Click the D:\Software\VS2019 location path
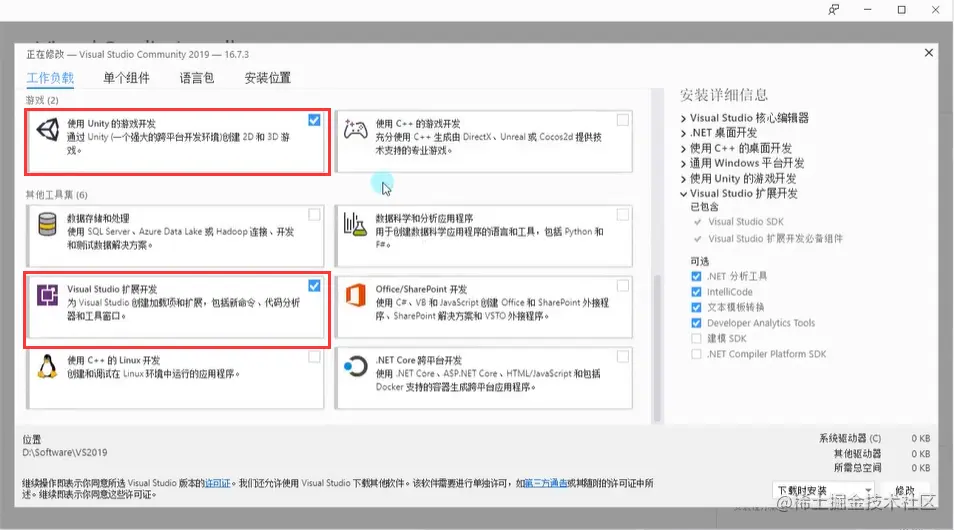 pyautogui.click(x=64, y=453)
